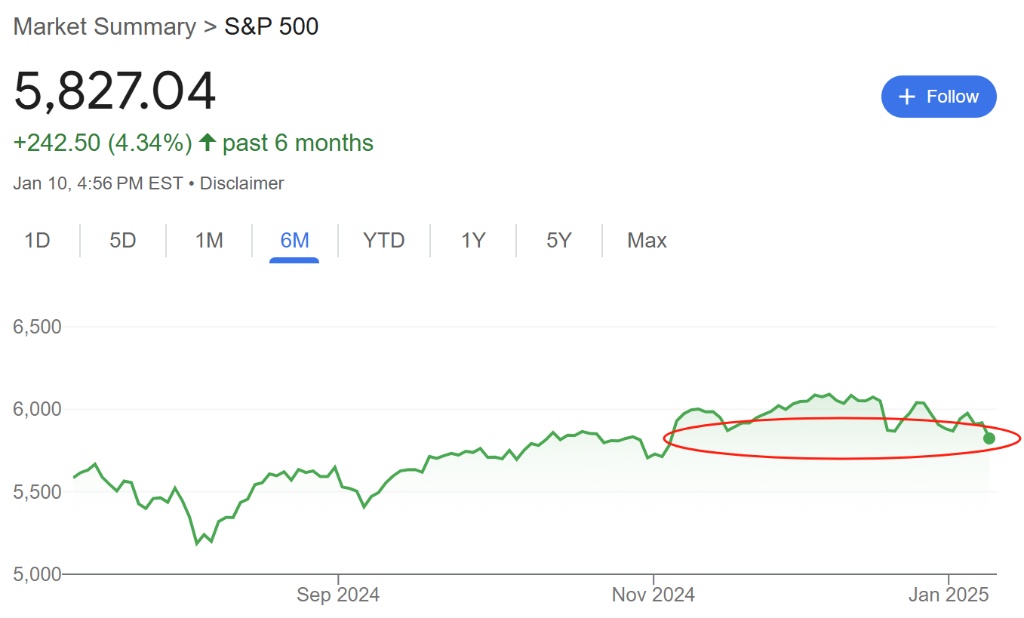Click the +242.50 (4.34%) change text
The width and height of the screenshot is (1024, 618).
click(x=102, y=143)
